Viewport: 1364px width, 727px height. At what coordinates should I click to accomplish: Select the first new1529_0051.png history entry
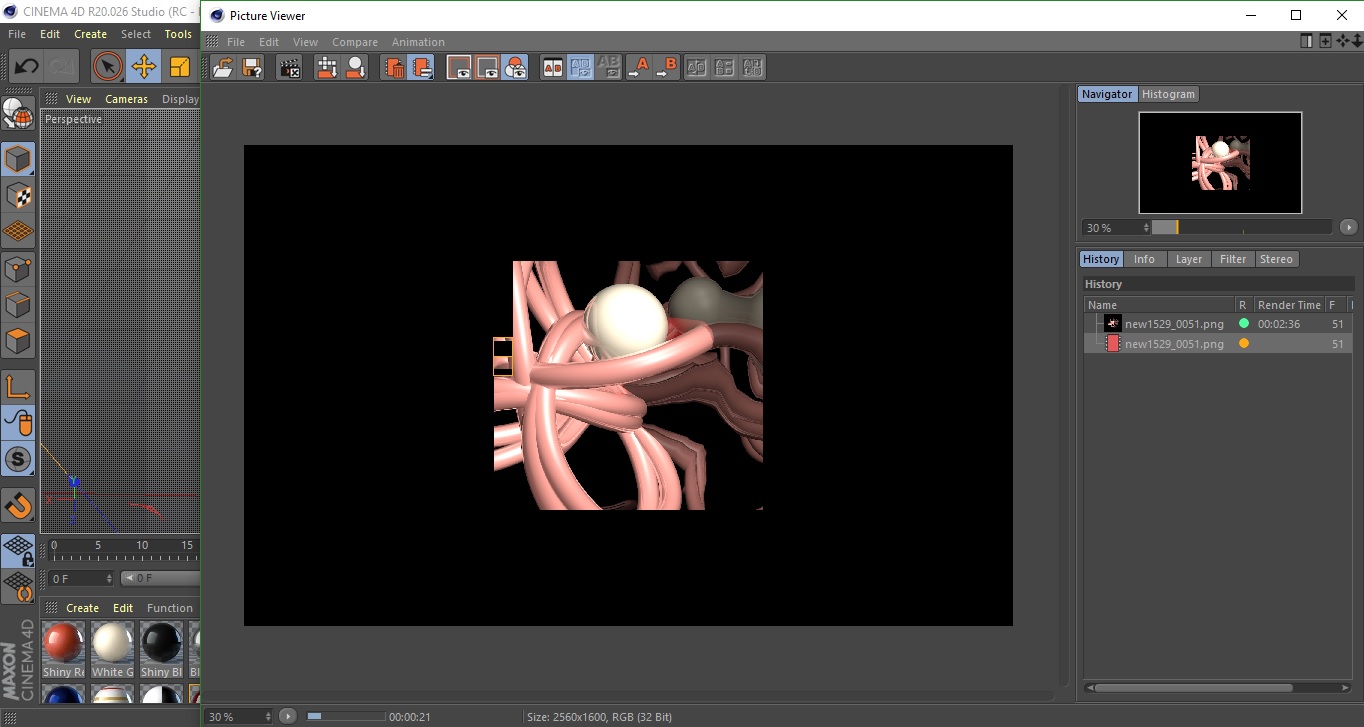1173,324
